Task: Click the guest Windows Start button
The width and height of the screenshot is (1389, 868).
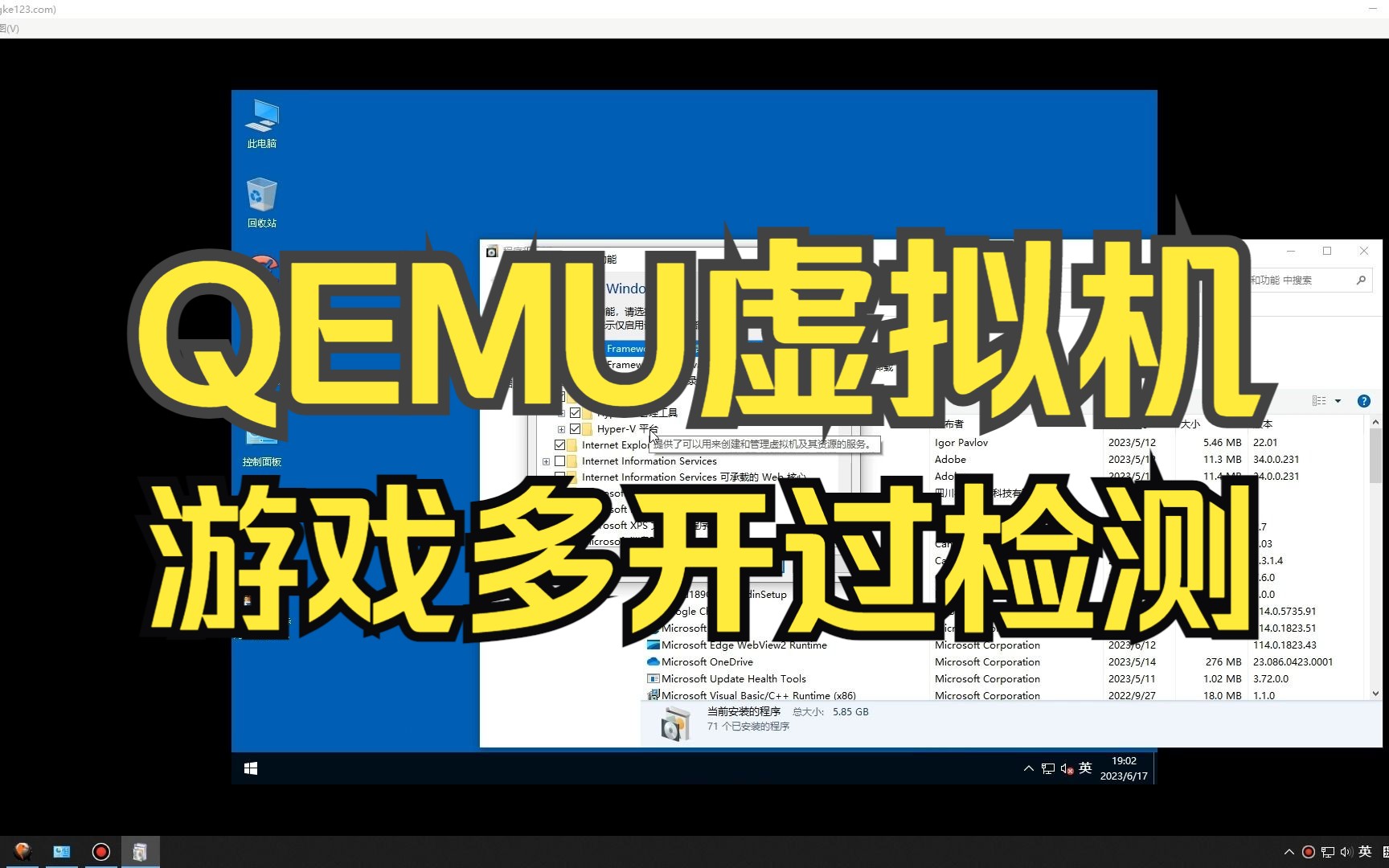Action: pyautogui.click(x=251, y=768)
